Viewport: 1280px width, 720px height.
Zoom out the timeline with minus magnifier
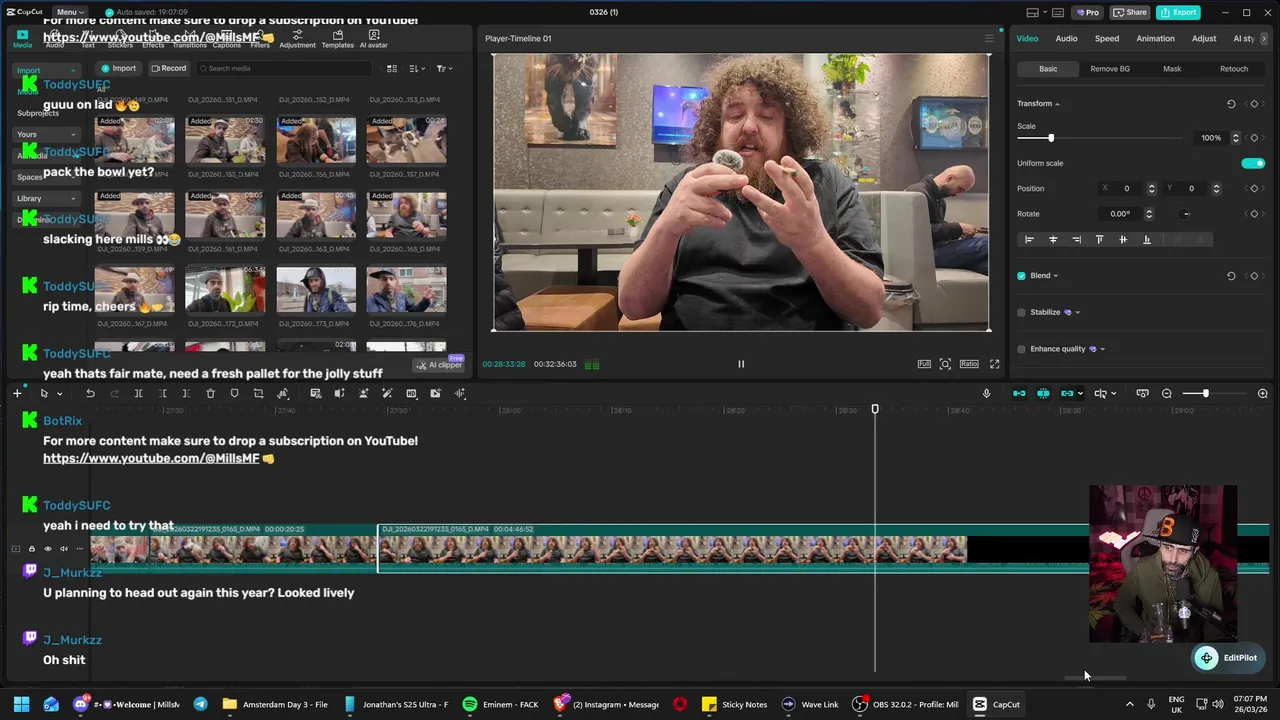click(1167, 394)
